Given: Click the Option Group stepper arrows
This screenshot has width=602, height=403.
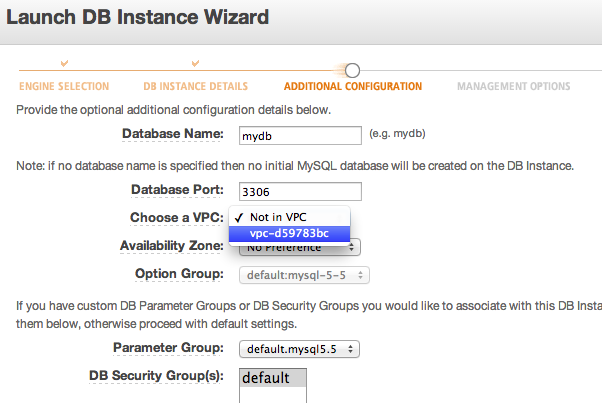Looking at the screenshot, I should 360,275.
